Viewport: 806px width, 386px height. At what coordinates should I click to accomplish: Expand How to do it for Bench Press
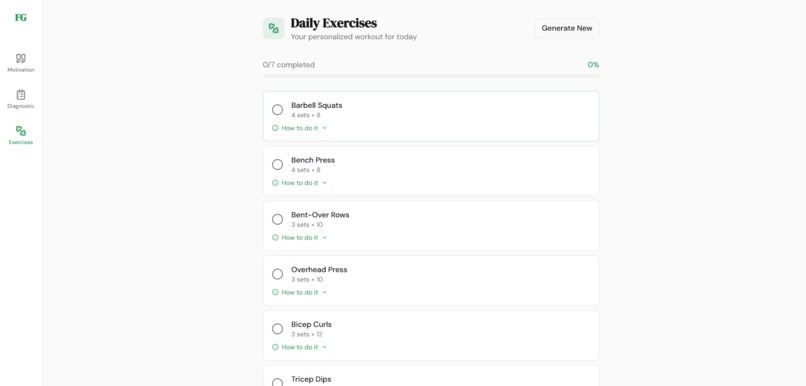pyautogui.click(x=299, y=182)
